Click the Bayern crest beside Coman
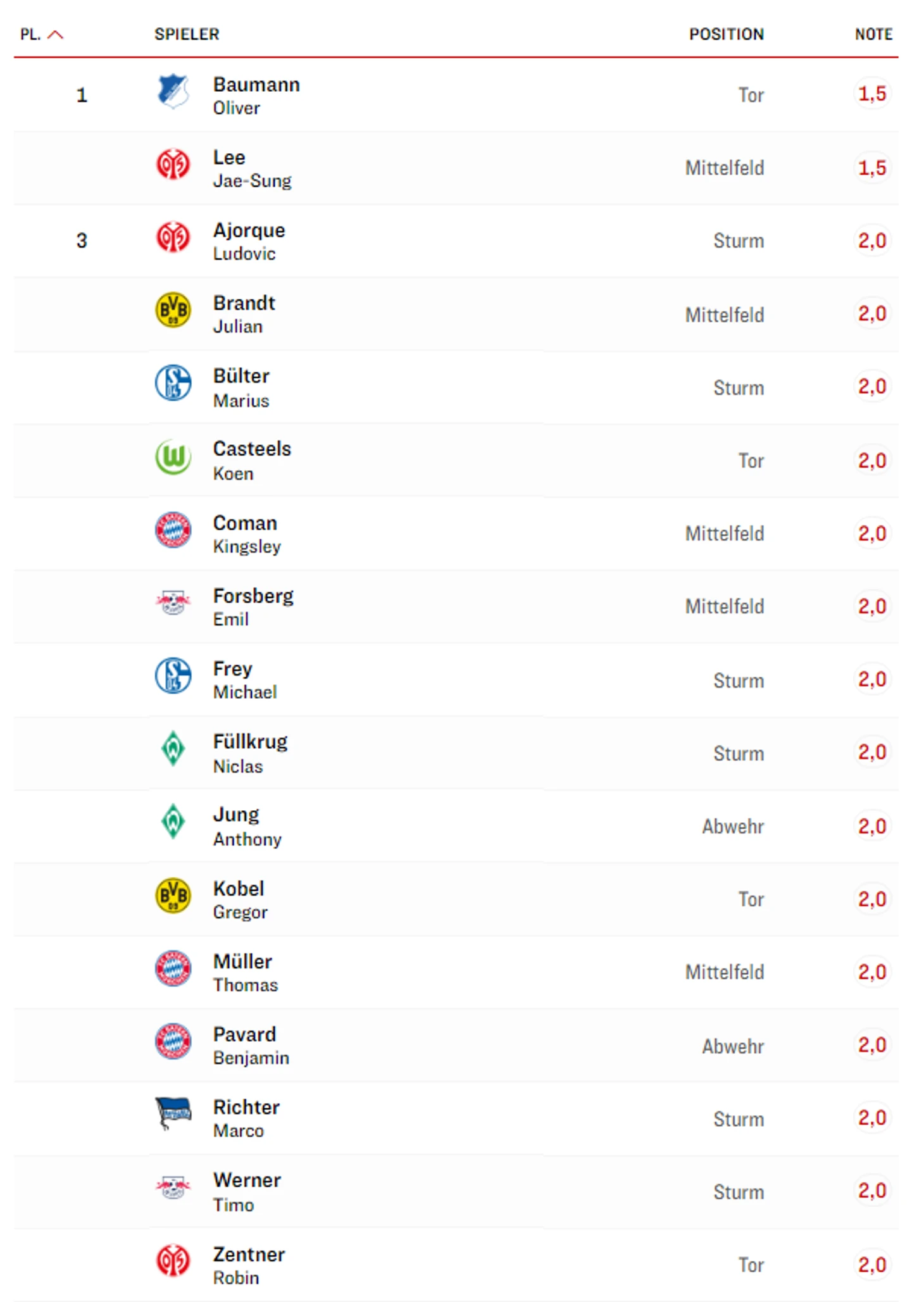This screenshot has height=1302, width=924. (x=173, y=530)
